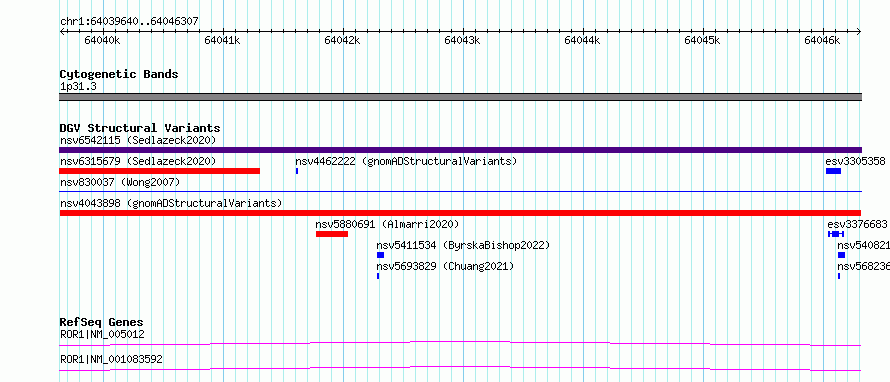Select the nsv4043898 long red bar
The image size is (890, 382).
460,213
